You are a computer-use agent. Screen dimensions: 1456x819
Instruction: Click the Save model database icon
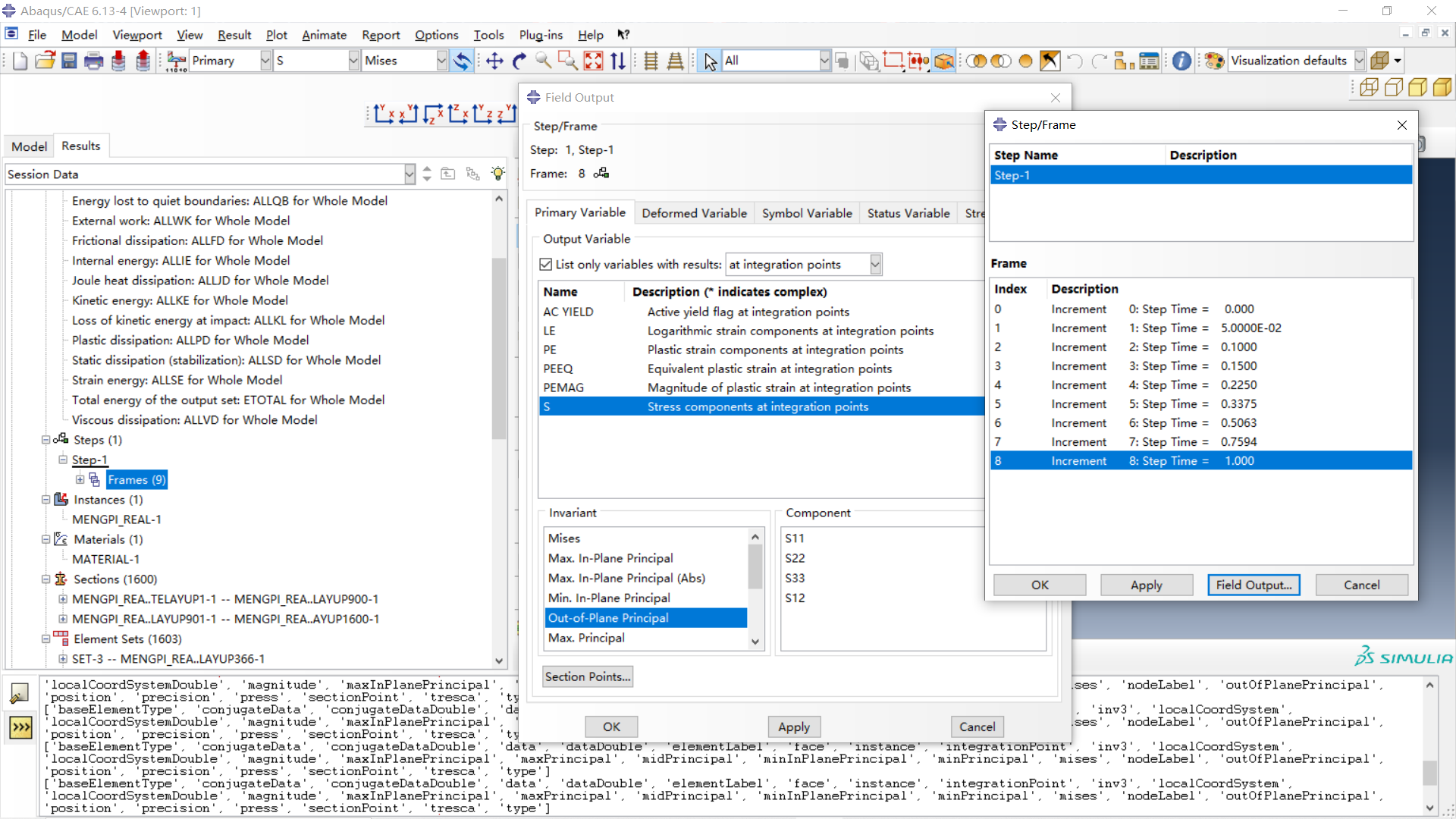(x=69, y=61)
